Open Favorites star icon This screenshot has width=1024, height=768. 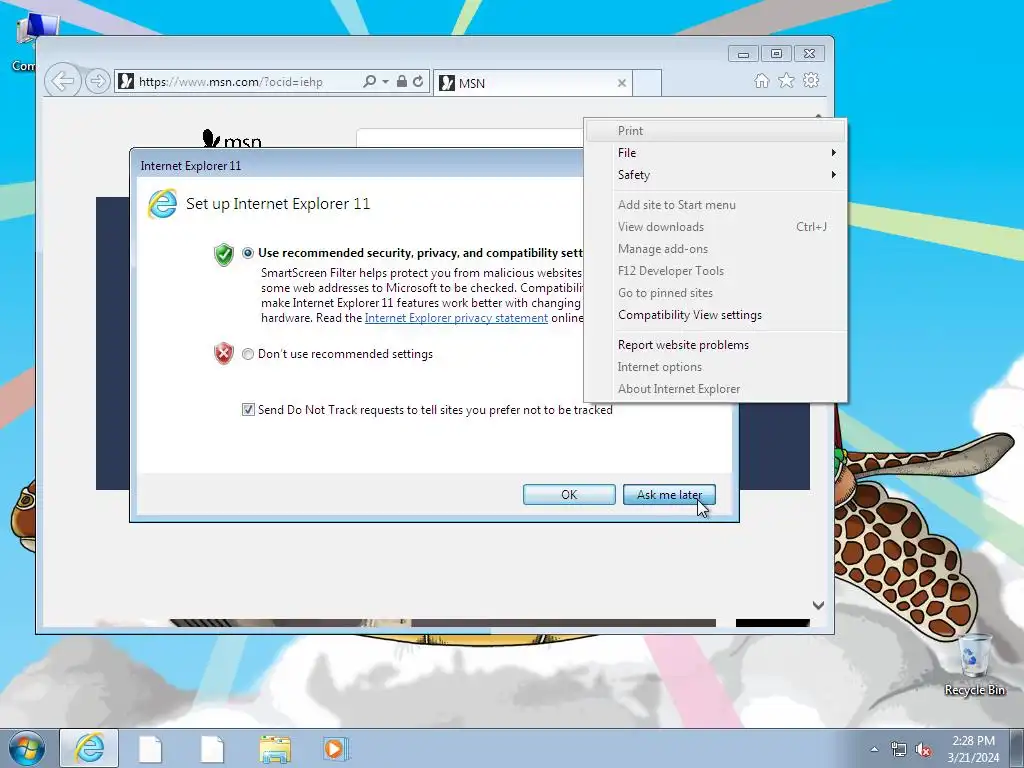(786, 80)
